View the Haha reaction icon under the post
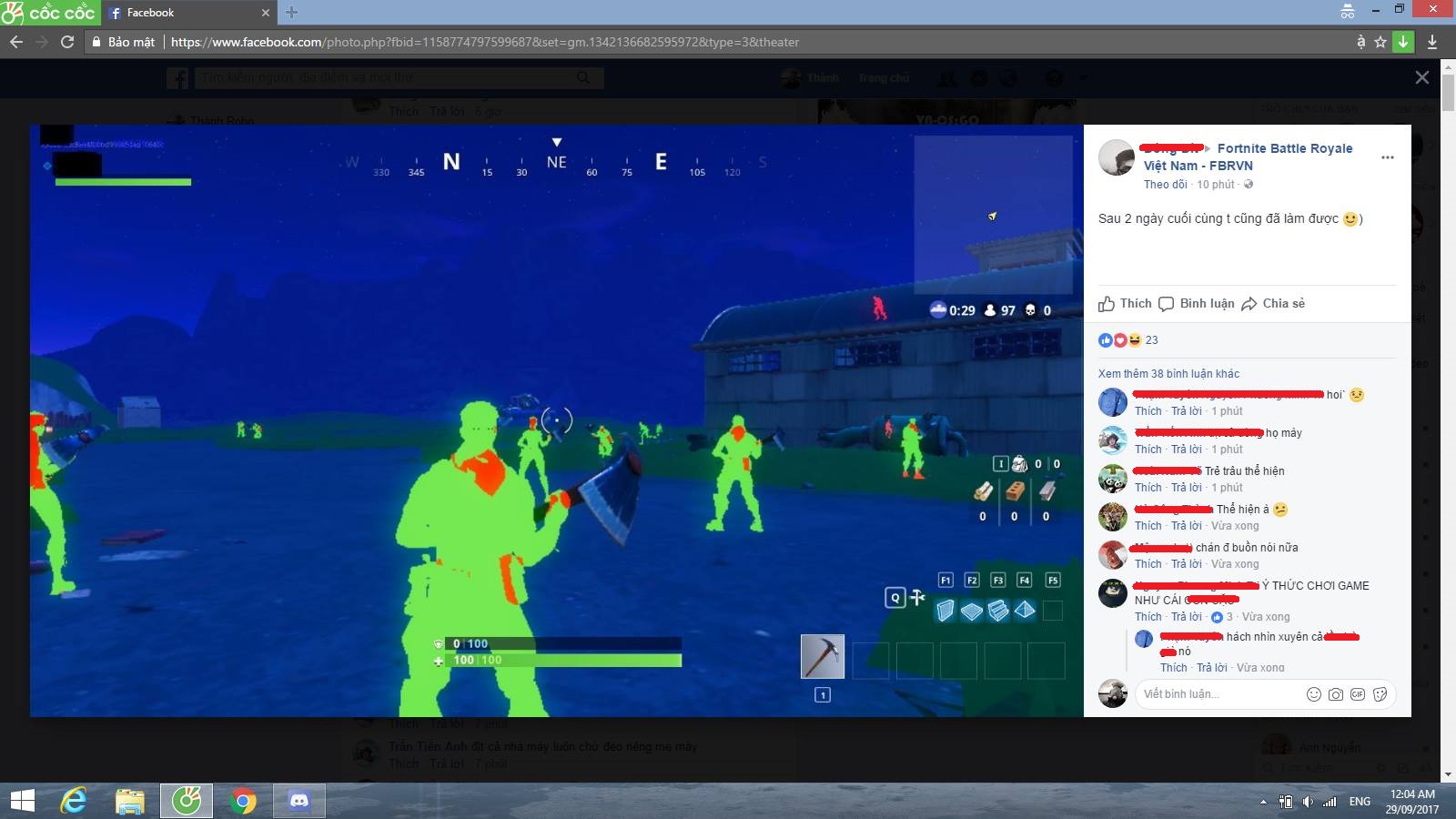The image size is (1456, 819). [1134, 340]
